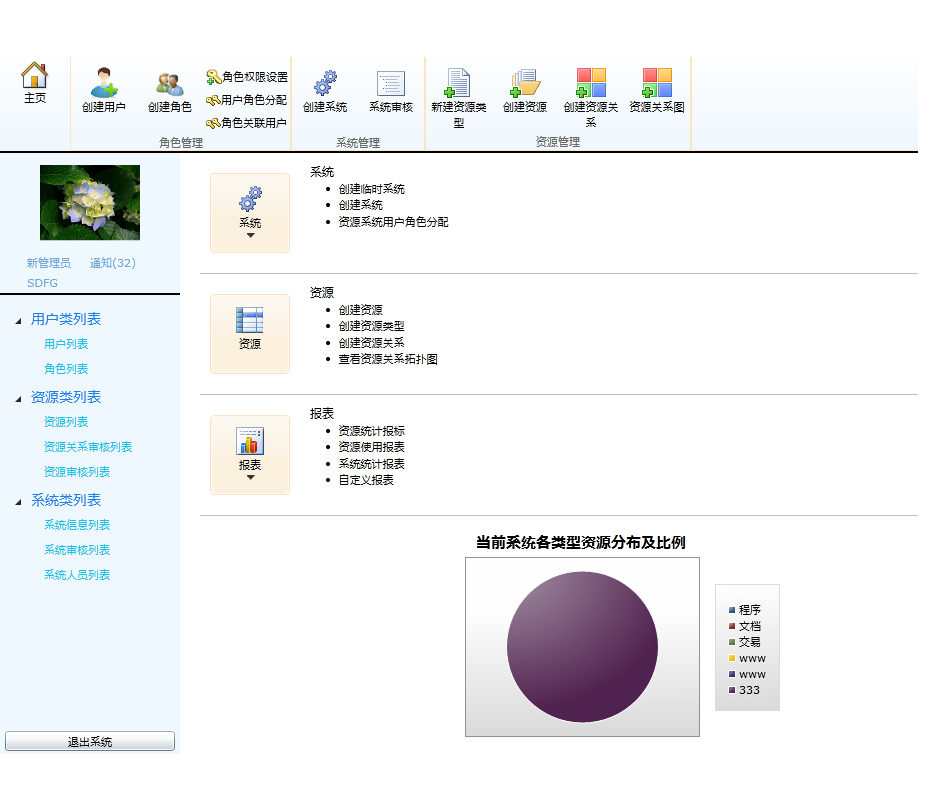The width and height of the screenshot is (946, 802).
Task: Click the purple pie chart
Action: [582, 647]
